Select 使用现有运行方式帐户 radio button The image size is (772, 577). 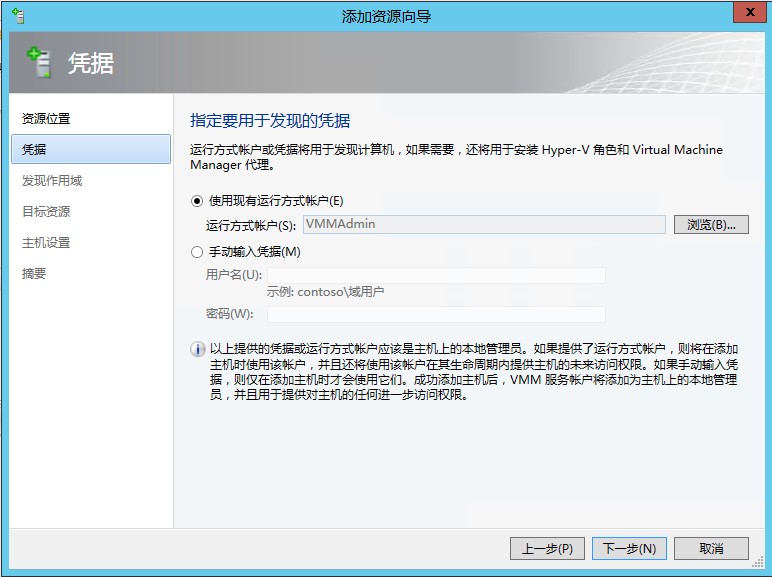coord(197,201)
